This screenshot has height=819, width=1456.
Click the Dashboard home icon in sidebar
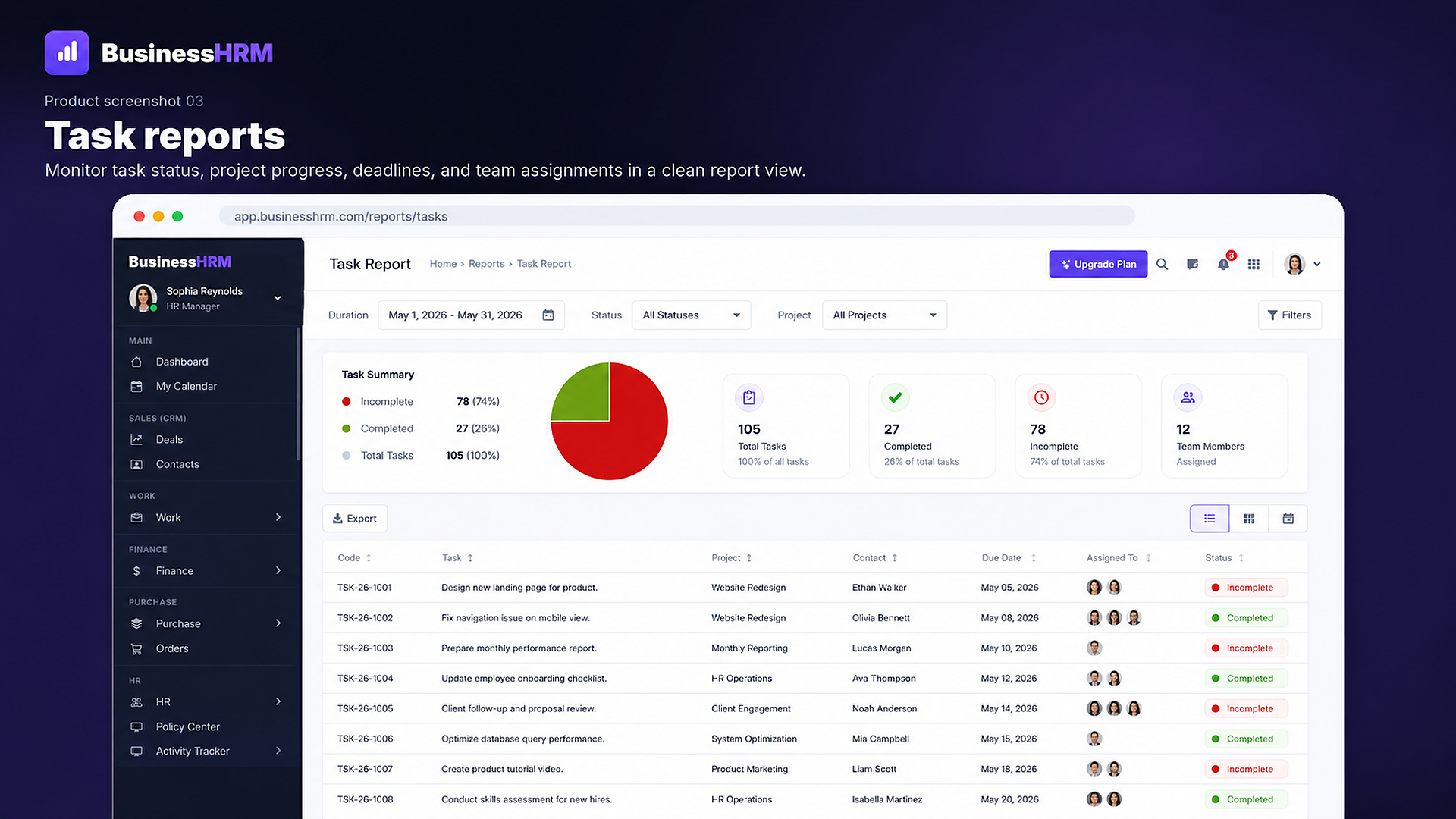coord(136,362)
